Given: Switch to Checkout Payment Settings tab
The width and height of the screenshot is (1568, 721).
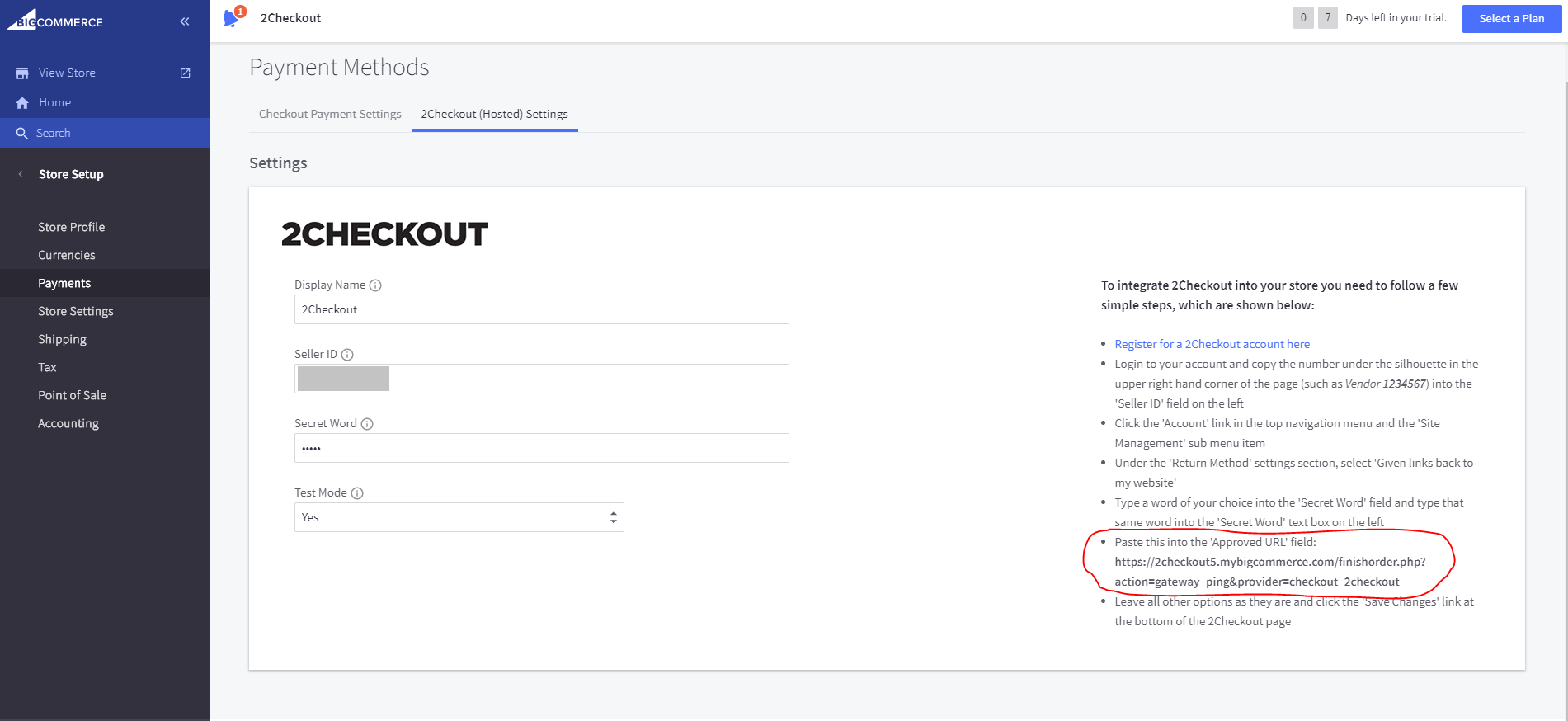Looking at the screenshot, I should tap(330, 114).
